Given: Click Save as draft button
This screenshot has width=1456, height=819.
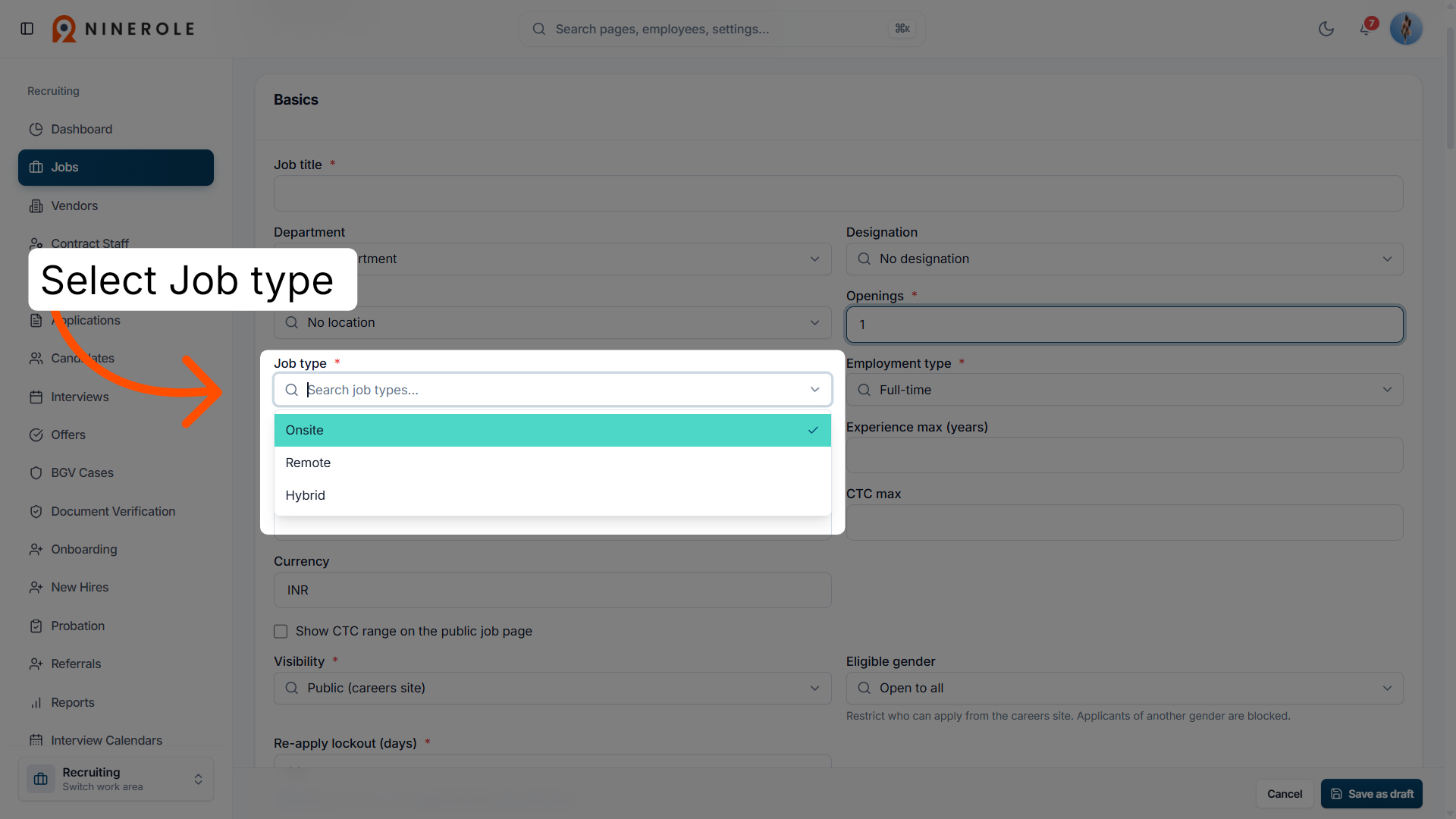Looking at the screenshot, I should 1371,794.
